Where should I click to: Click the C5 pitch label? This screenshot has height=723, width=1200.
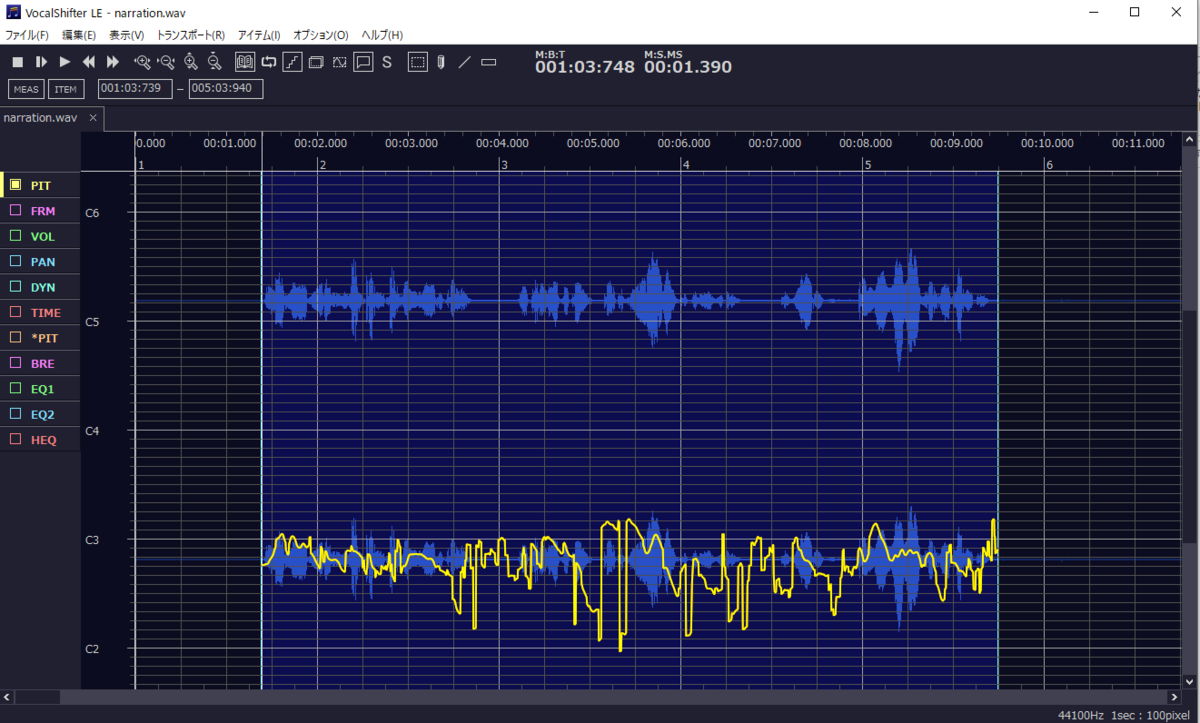point(92,322)
